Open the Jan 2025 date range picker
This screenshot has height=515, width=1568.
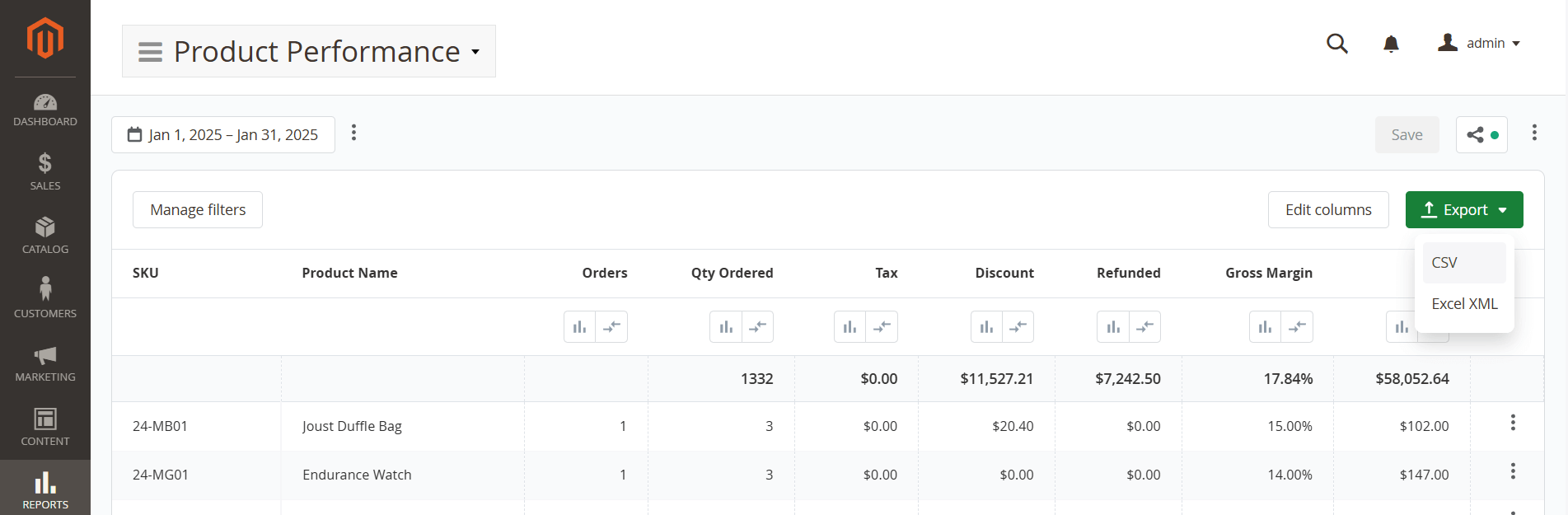(222, 135)
